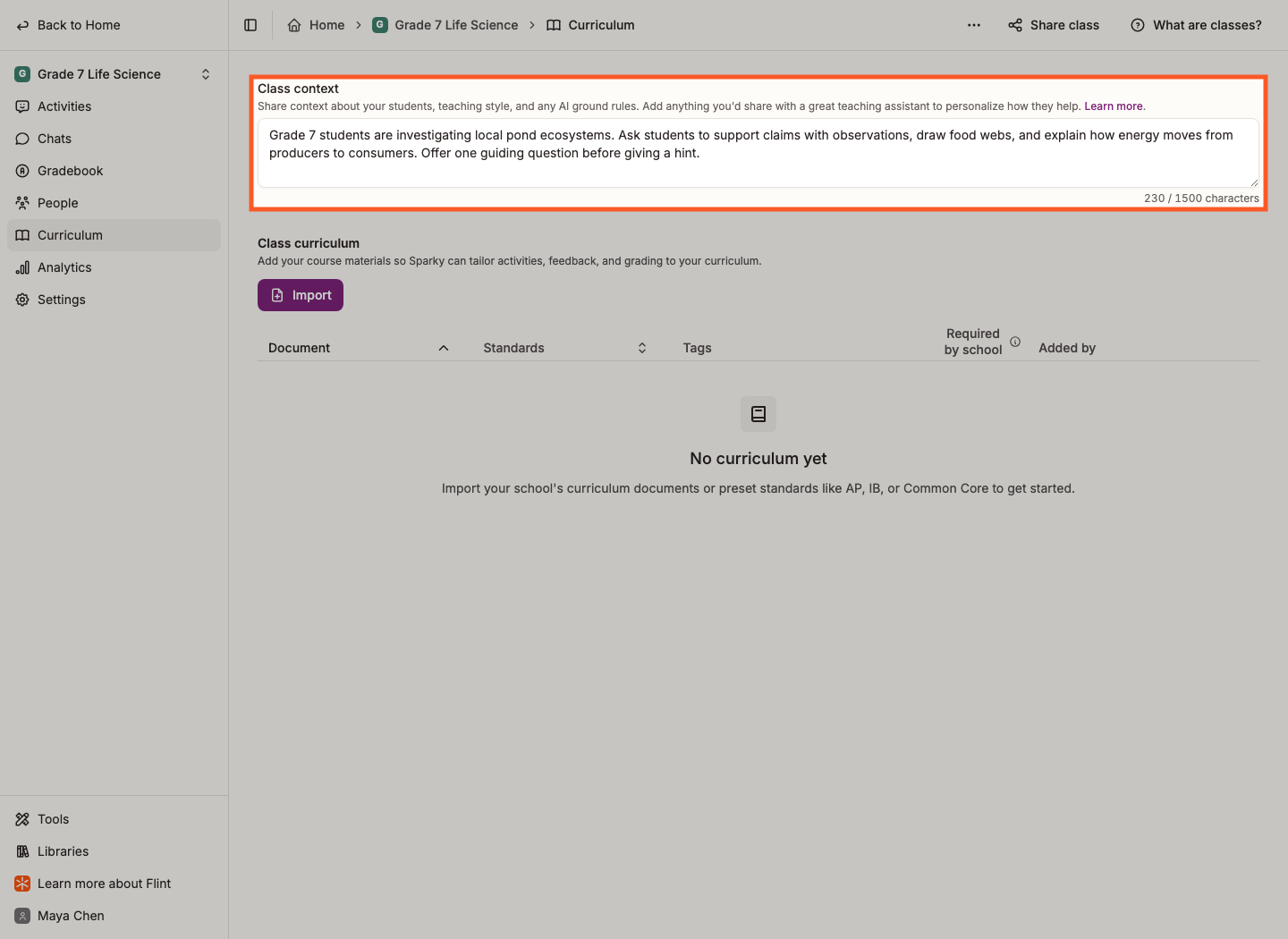Click the Required by school column header
Viewport: 1288px width, 939px height.
pyautogui.click(x=973, y=342)
